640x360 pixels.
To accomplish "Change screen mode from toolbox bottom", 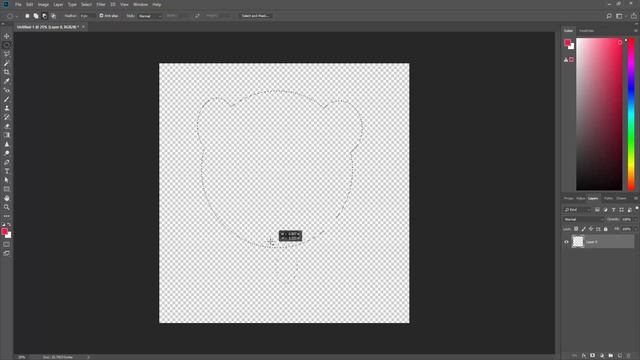I will 7,253.
